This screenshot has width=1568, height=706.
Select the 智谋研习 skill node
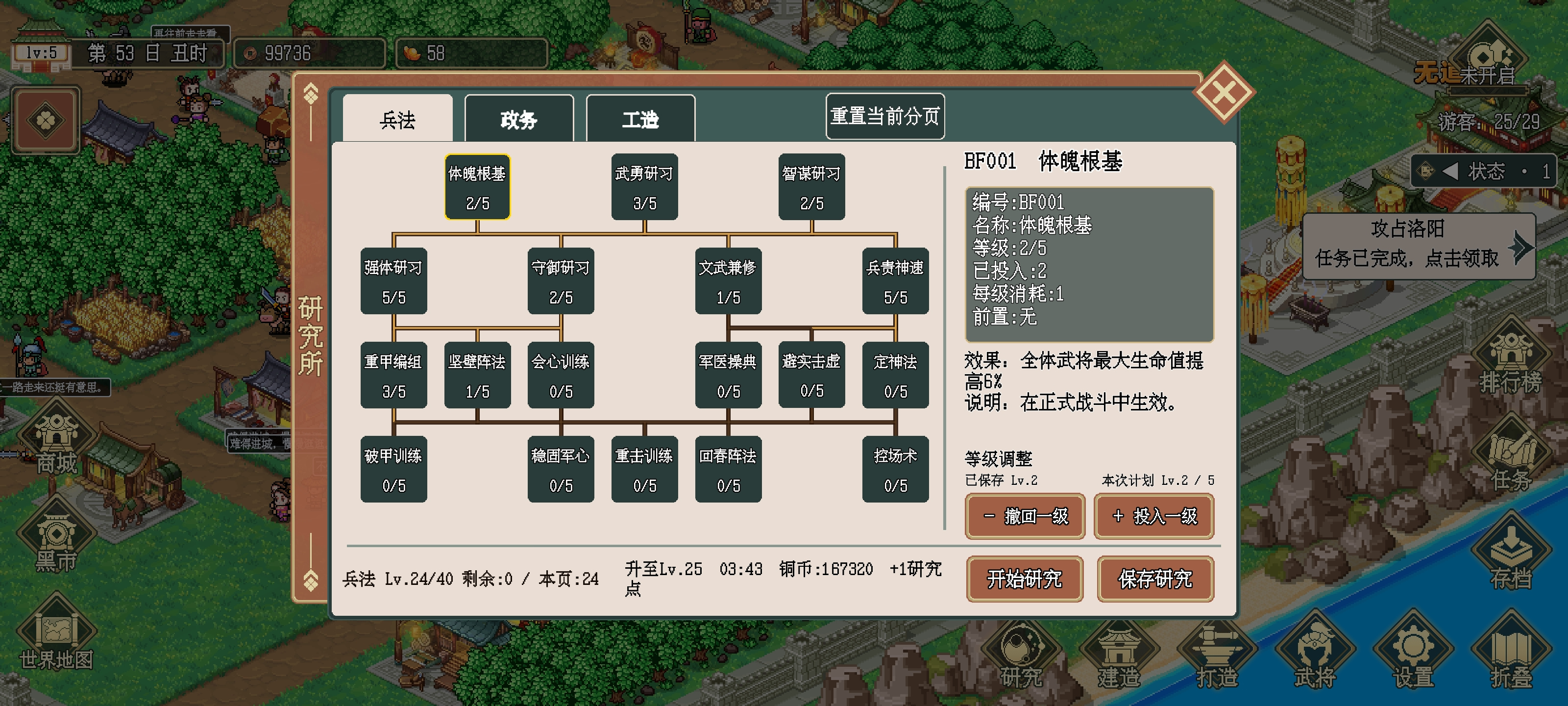point(811,187)
